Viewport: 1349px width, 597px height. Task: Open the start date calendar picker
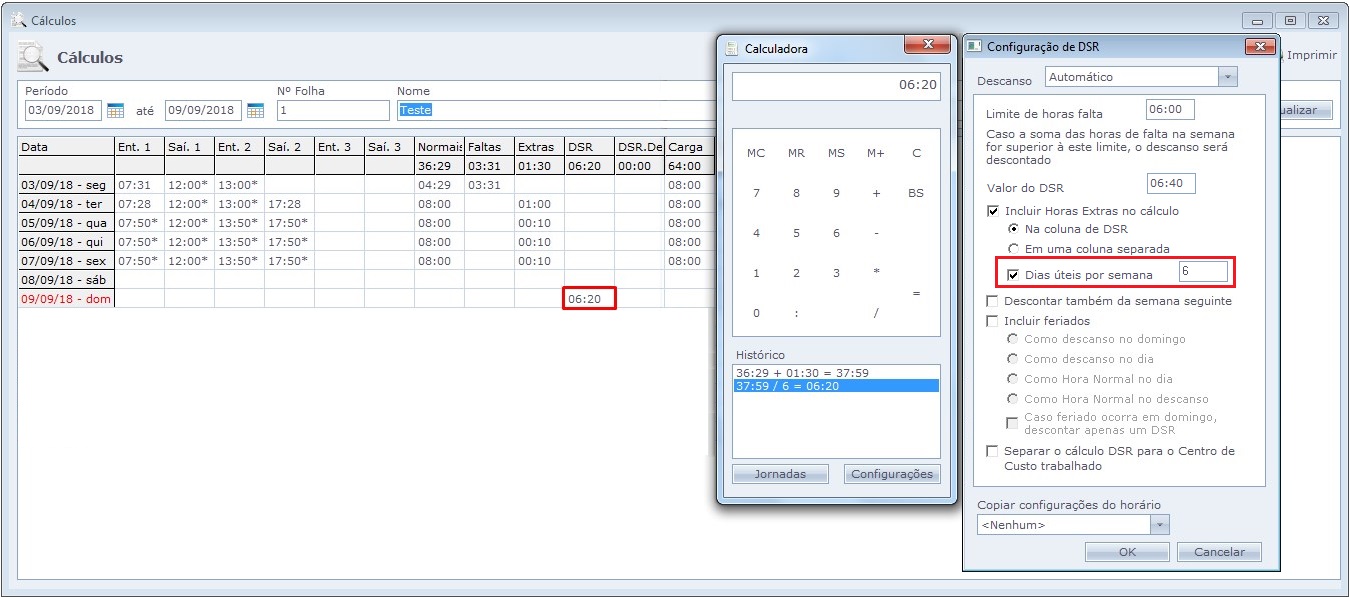(115, 110)
